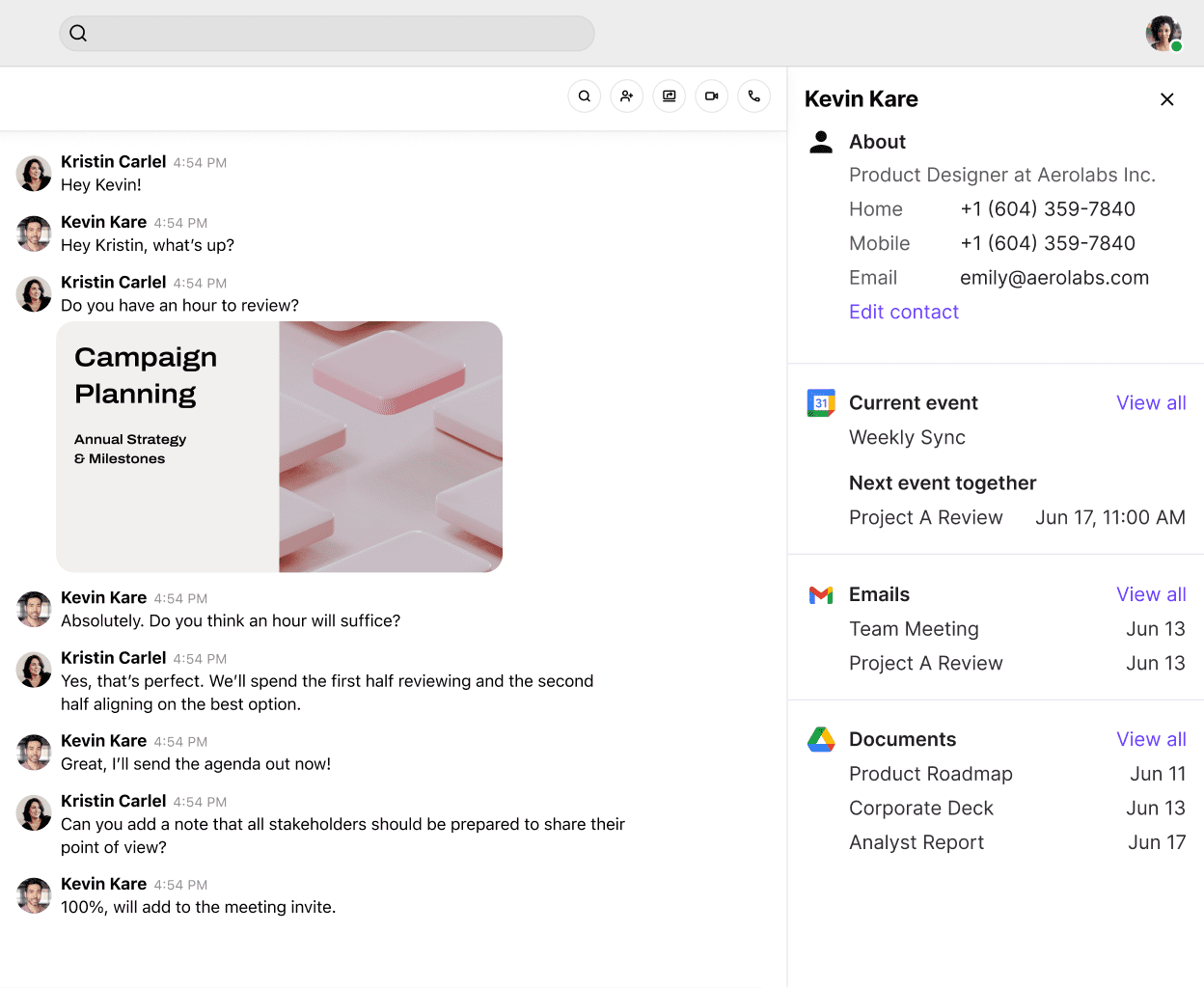Image resolution: width=1204 pixels, height=988 pixels.
Task: Search within the conversation
Action: coord(584,96)
